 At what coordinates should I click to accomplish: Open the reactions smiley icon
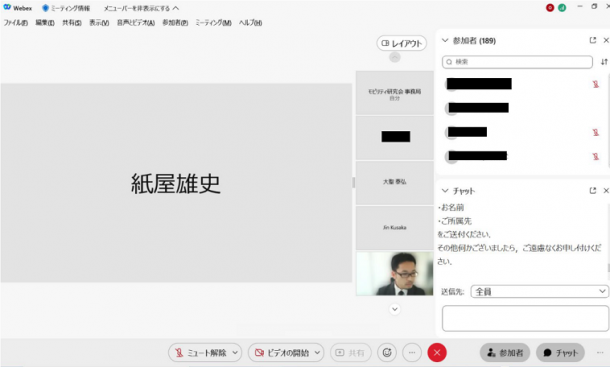pos(387,353)
